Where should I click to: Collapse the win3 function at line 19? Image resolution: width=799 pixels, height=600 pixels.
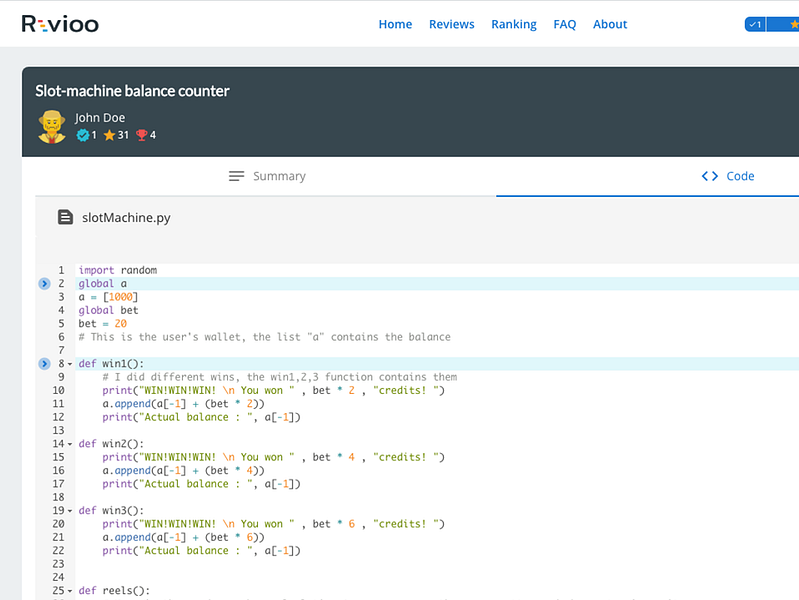pyautogui.click(x=70, y=511)
